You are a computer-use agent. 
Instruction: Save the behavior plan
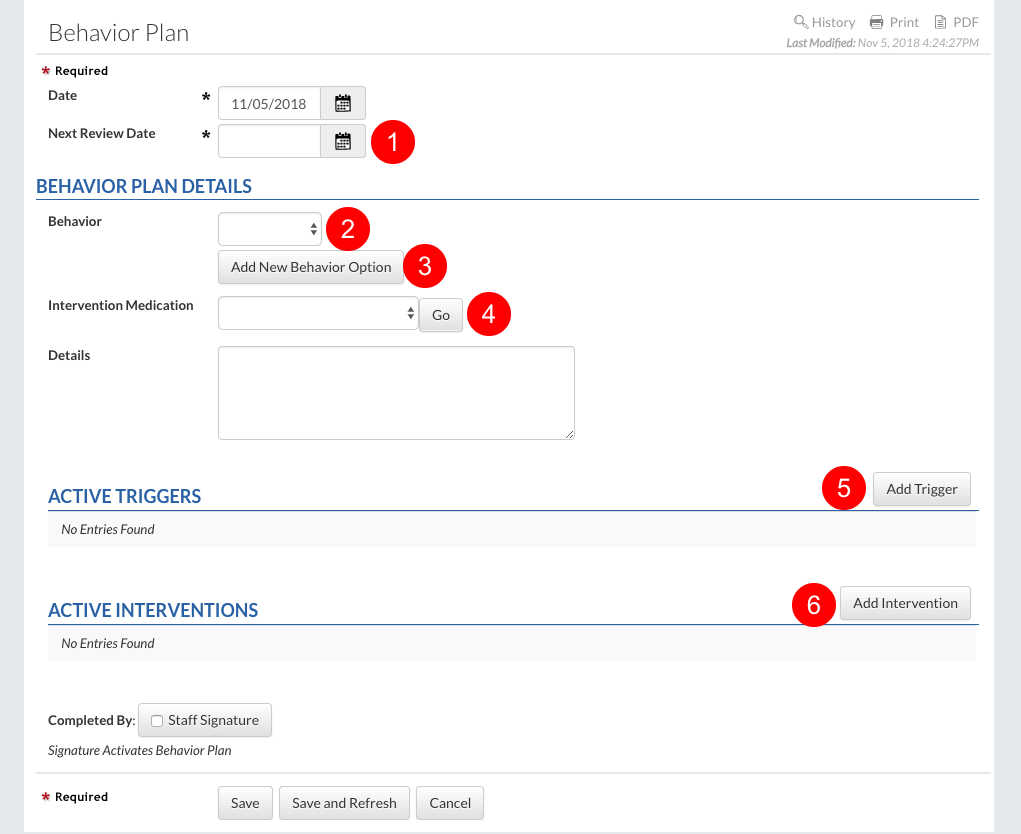coord(245,803)
